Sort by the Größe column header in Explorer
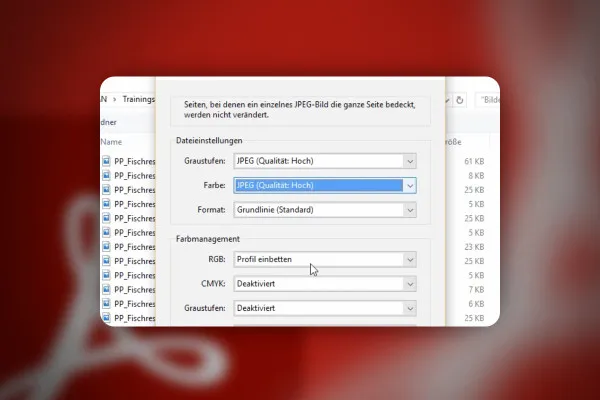The width and height of the screenshot is (600, 400). tap(453, 142)
